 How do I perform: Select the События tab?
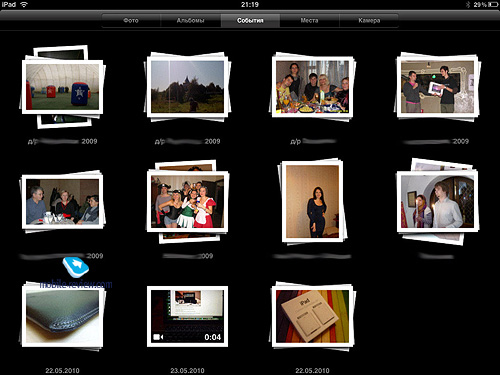click(x=250, y=20)
